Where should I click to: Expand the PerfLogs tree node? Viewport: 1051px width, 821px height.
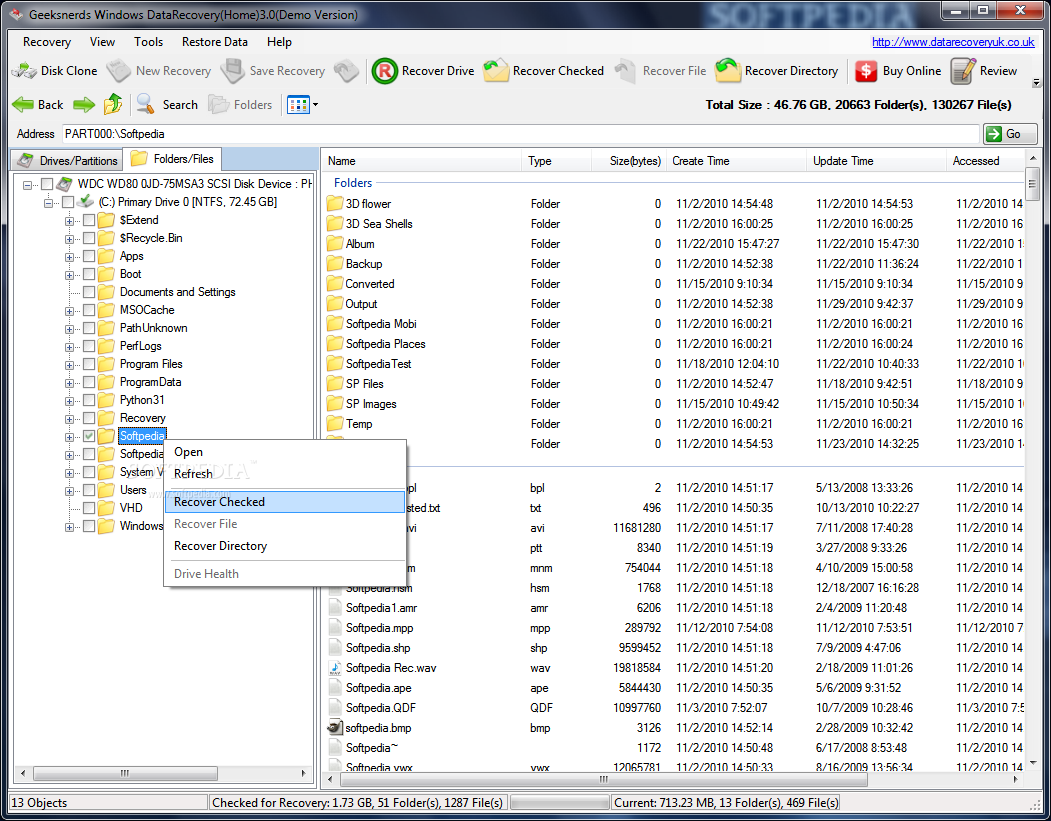click(69, 346)
